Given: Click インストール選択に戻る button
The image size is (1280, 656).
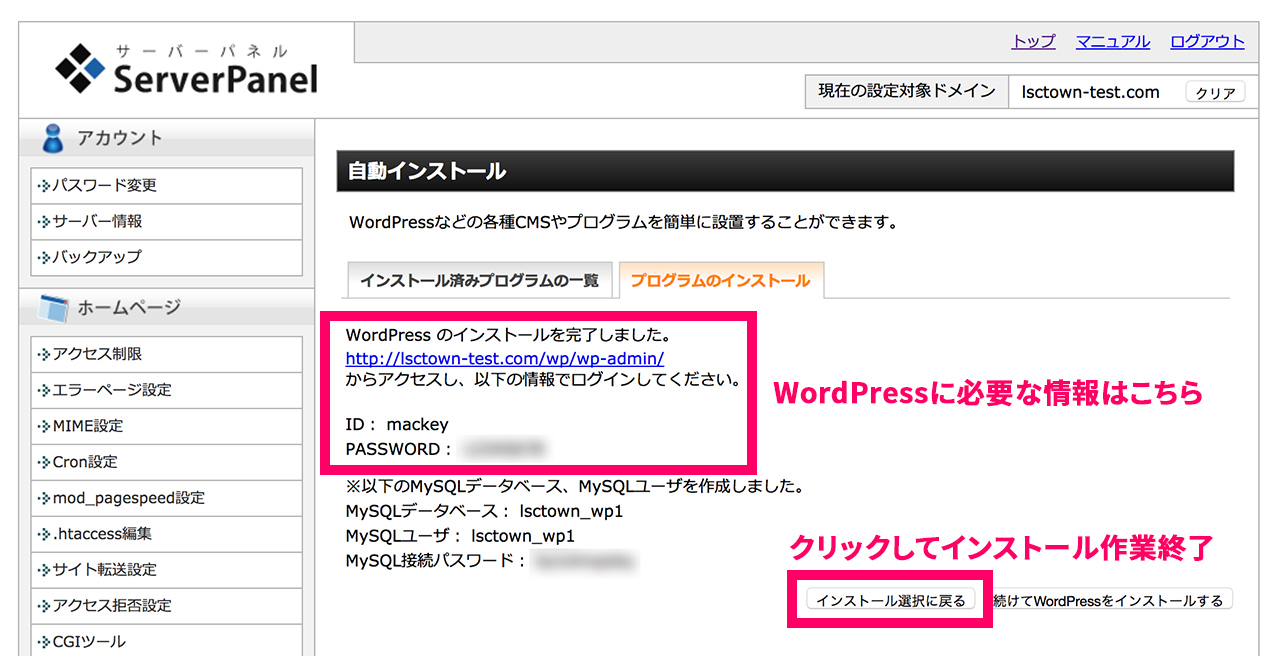Looking at the screenshot, I should click(890, 600).
